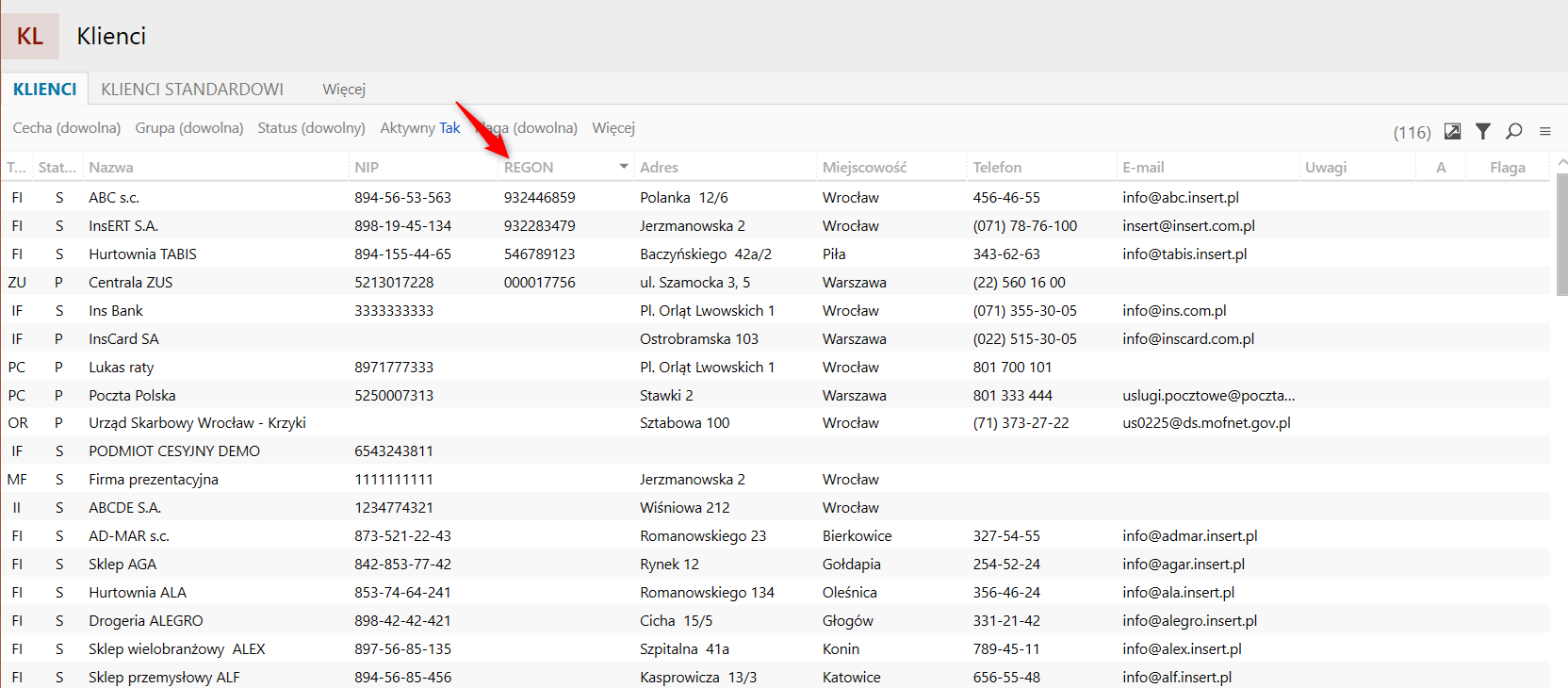
Task: Open the export to external window icon
Action: [1453, 131]
